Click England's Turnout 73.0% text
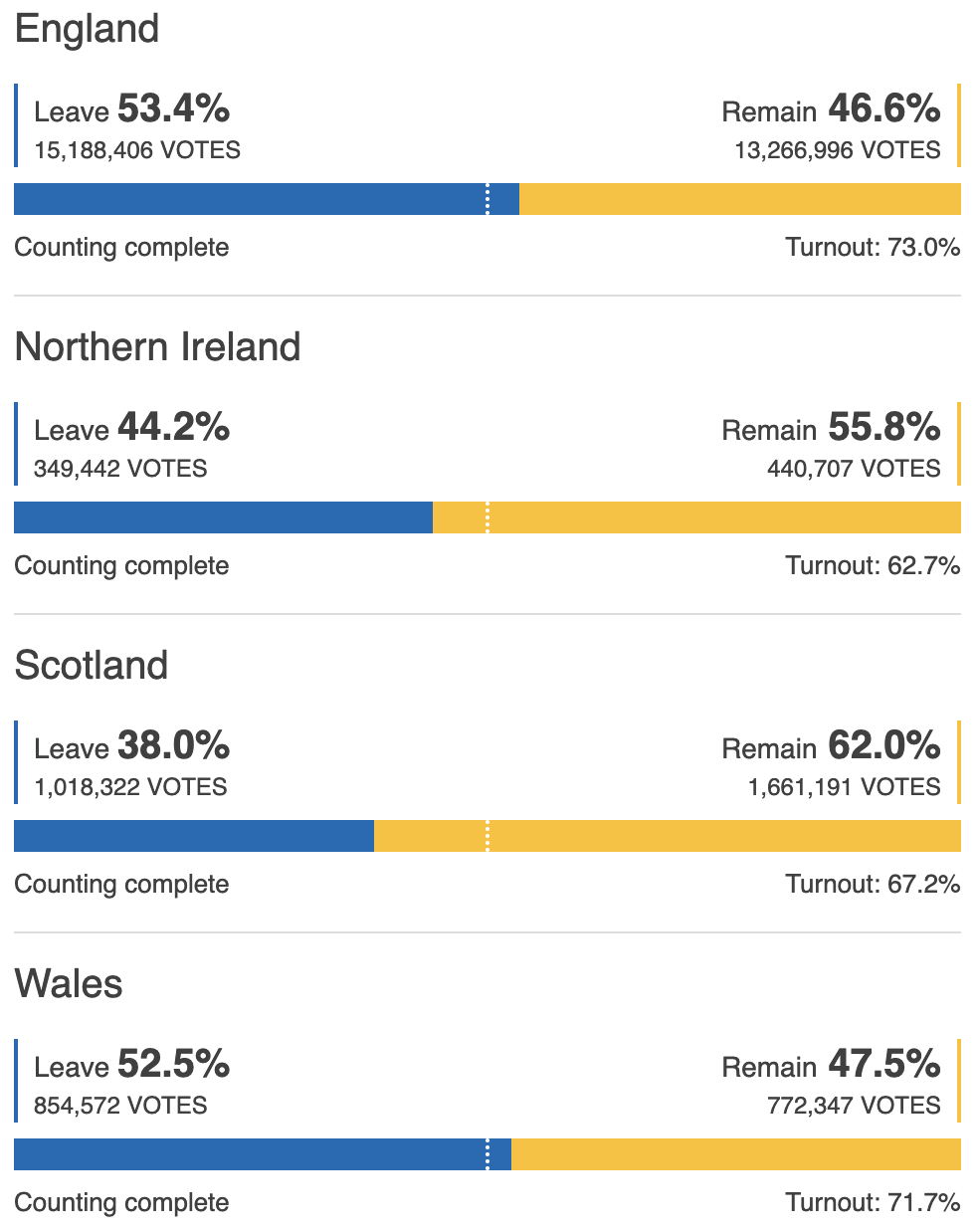This screenshot has width=977, height=1232. 873,248
